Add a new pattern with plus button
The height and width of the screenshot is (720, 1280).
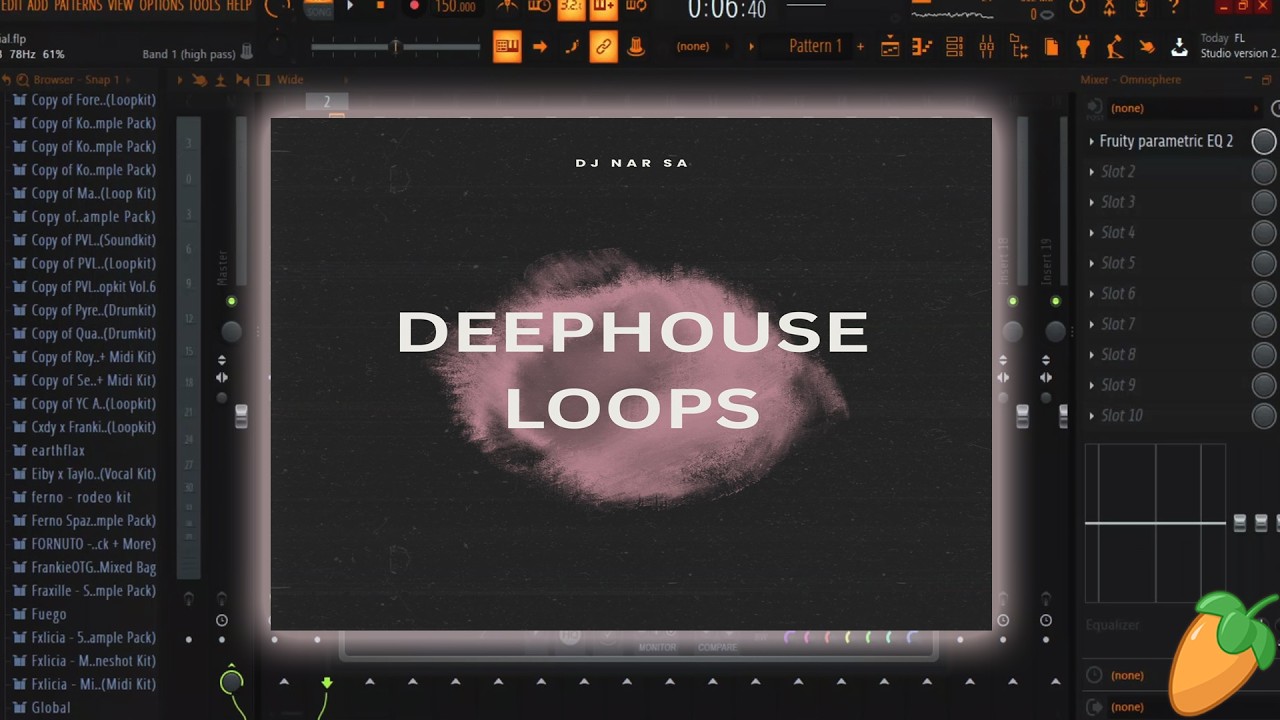pyautogui.click(x=860, y=46)
